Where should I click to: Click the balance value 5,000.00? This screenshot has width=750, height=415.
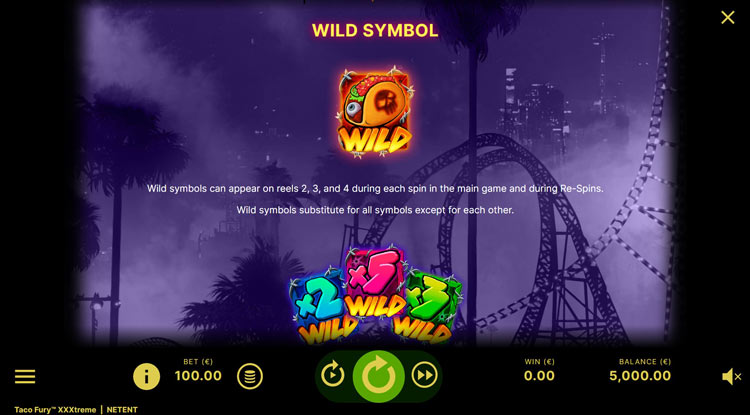(x=640, y=376)
